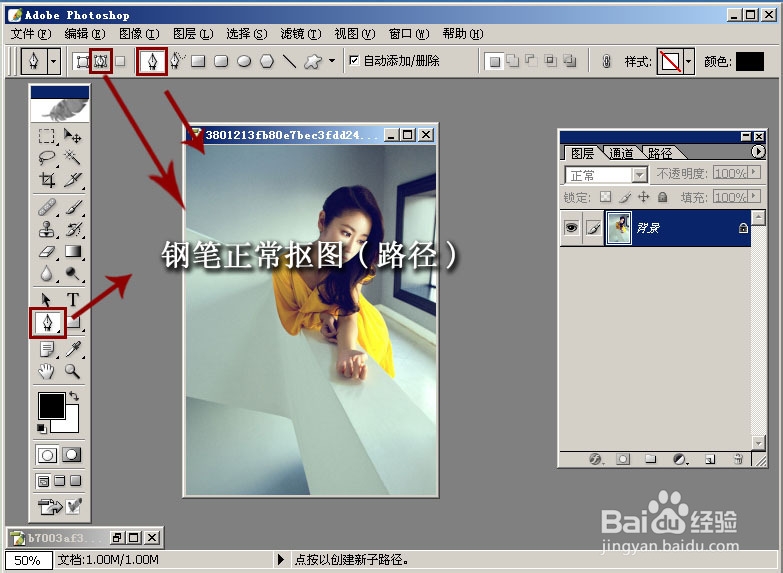Select the Type tool
This screenshot has width=783, height=573.
tap(73, 300)
